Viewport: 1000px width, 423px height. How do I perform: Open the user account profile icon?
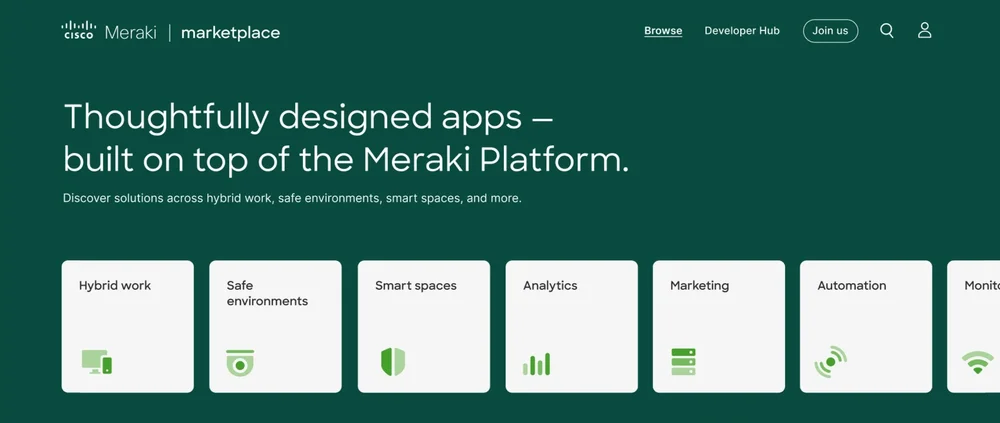[925, 31]
